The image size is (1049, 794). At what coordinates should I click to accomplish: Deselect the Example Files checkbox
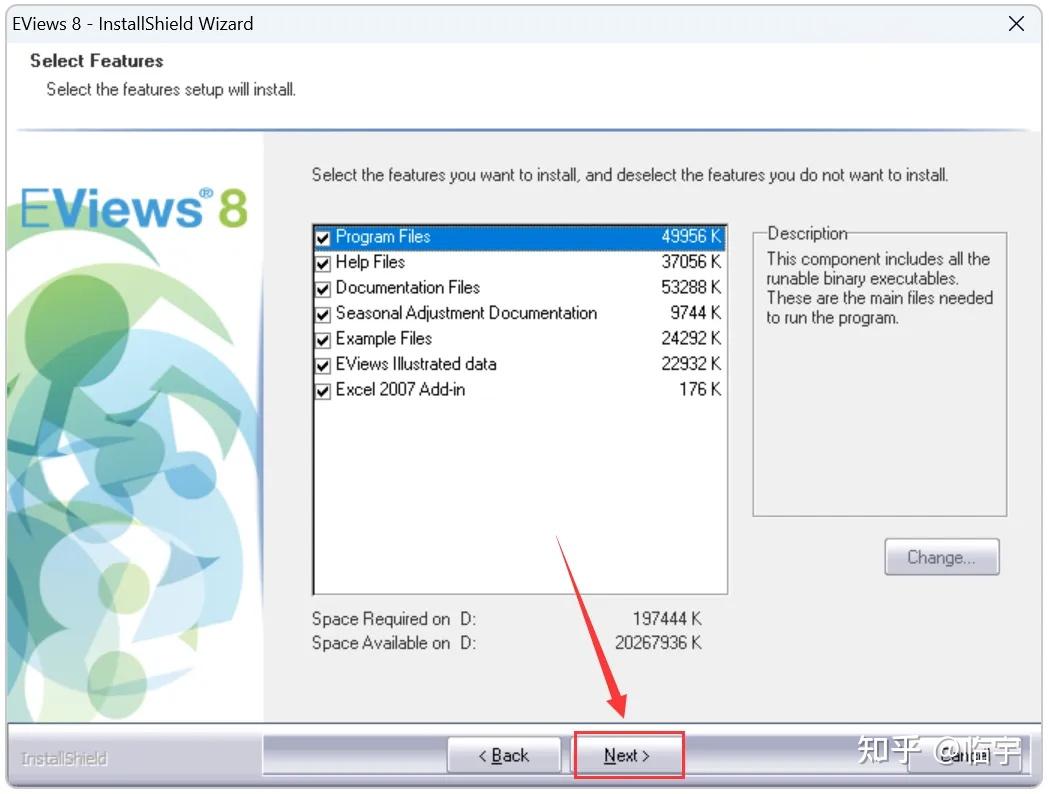[x=322, y=338]
